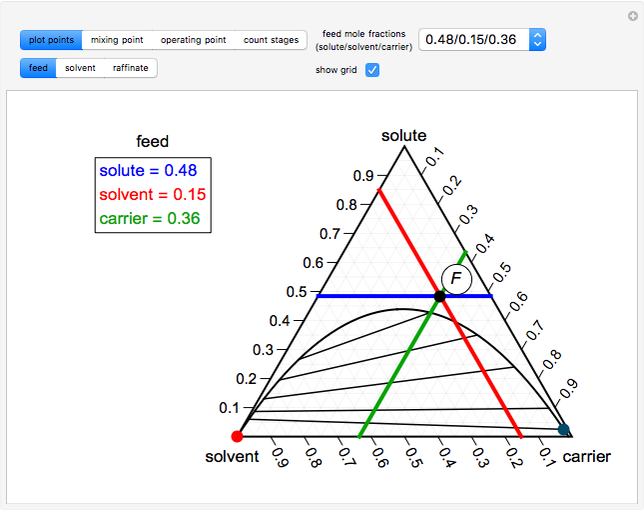Uncheck the show grid checkbox
This screenshot has width=644, height=512.
[x=372, y=70]
